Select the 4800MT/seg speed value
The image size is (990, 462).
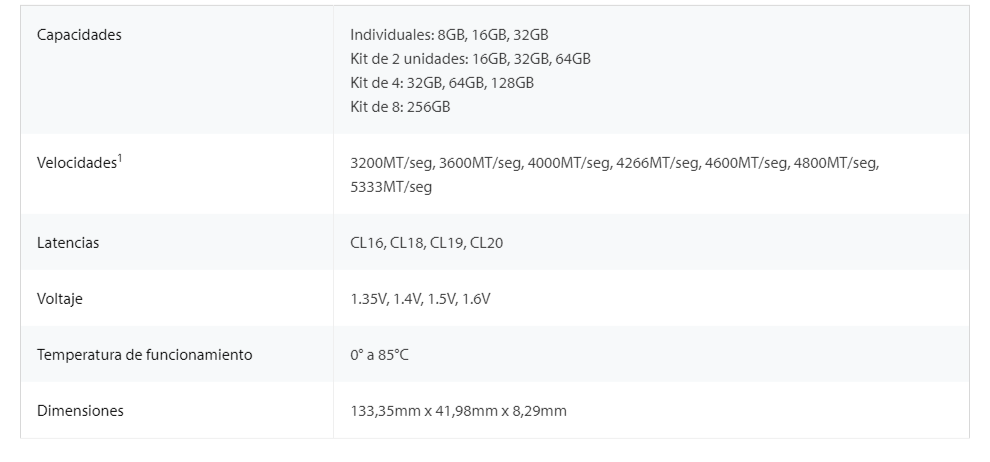click(x=835, y=163)
